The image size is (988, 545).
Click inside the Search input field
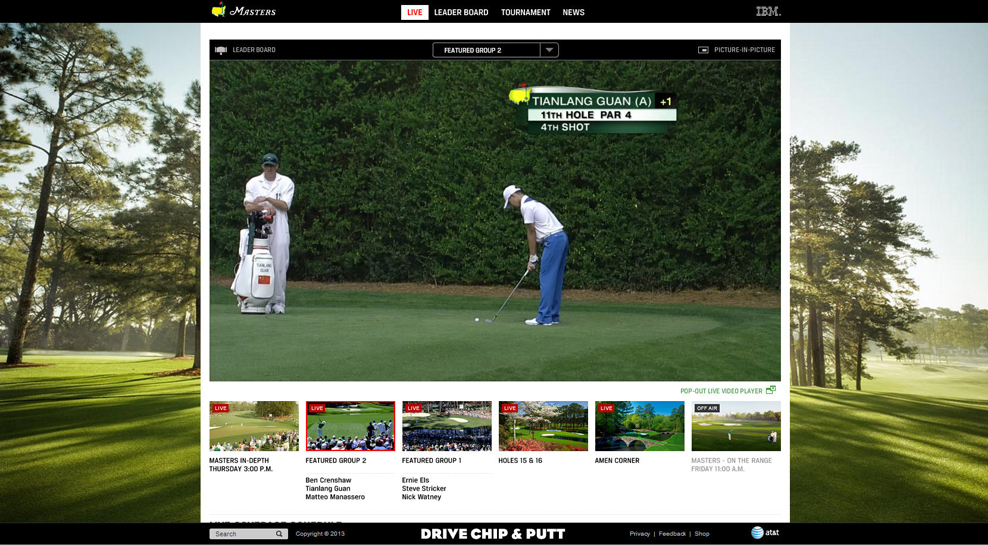tap(241, 534)
